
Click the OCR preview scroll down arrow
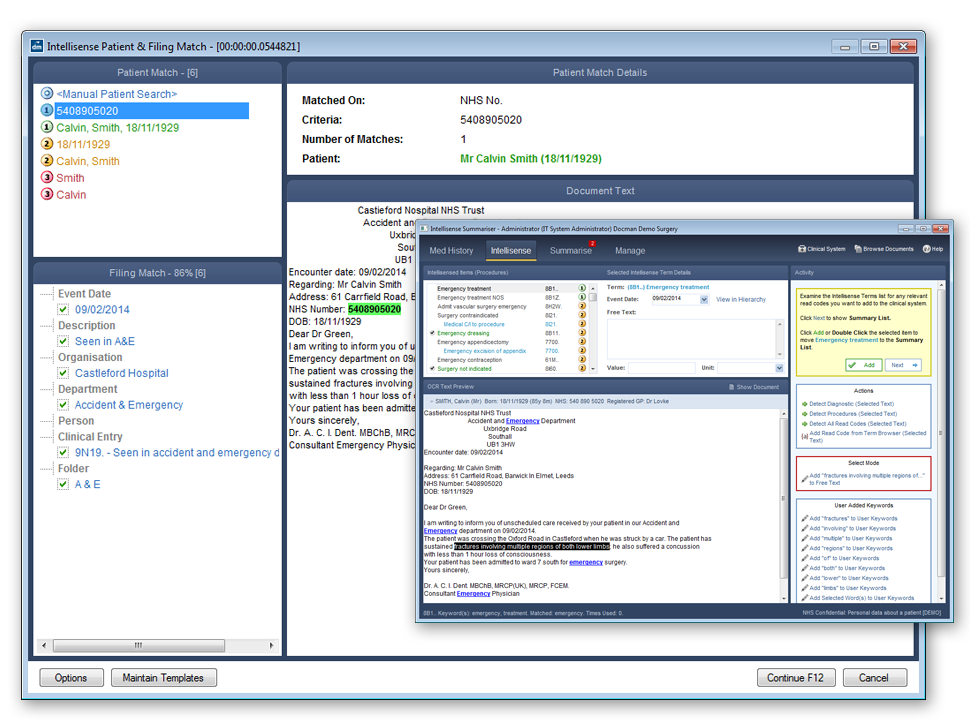pos(784,598)
